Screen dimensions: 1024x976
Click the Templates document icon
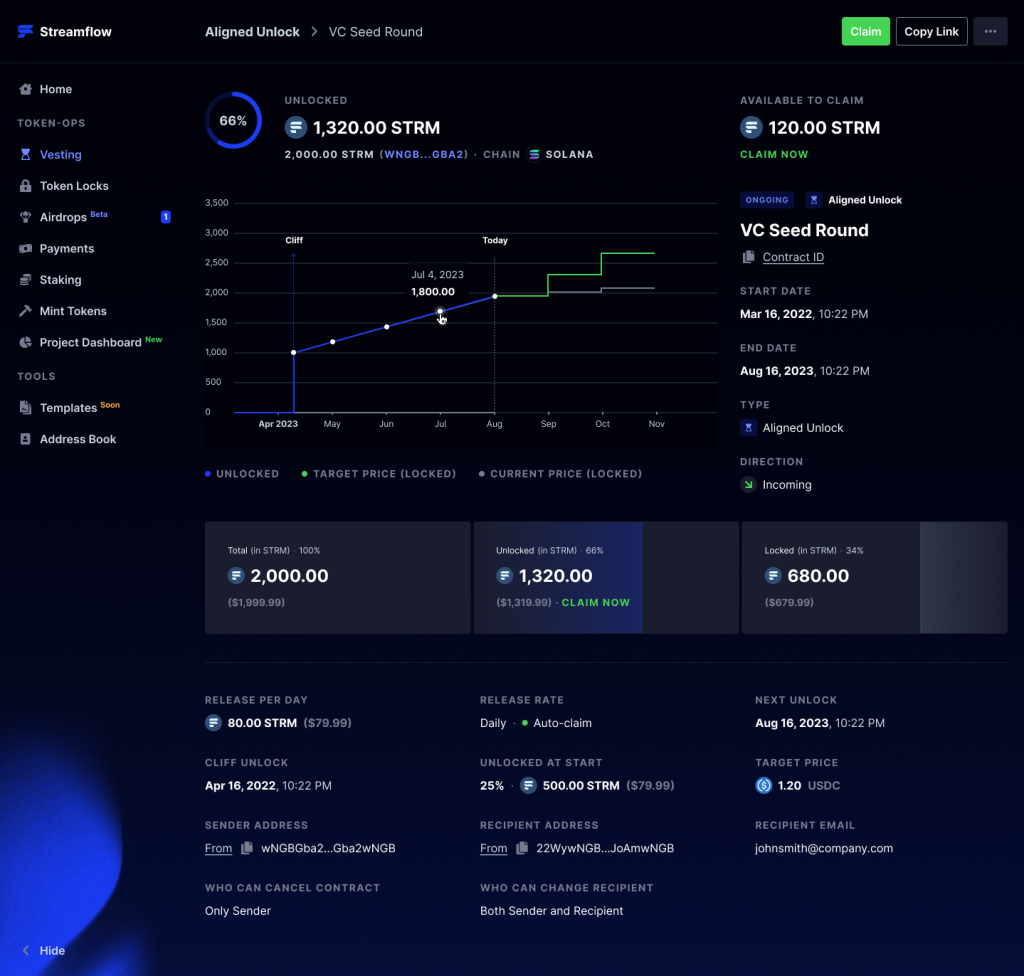point(25,408)
